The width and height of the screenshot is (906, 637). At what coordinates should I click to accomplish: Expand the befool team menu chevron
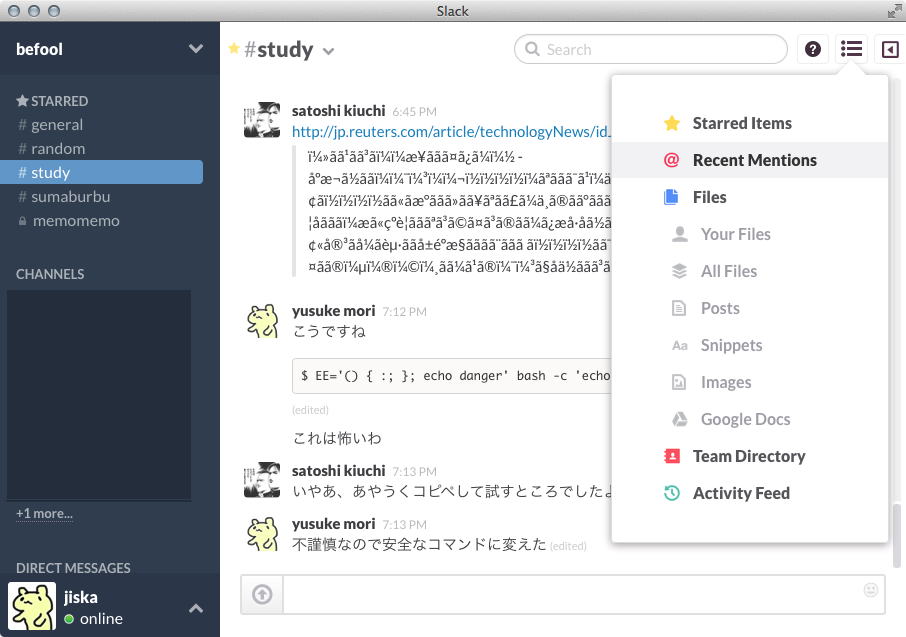click(x=196, y=49)
